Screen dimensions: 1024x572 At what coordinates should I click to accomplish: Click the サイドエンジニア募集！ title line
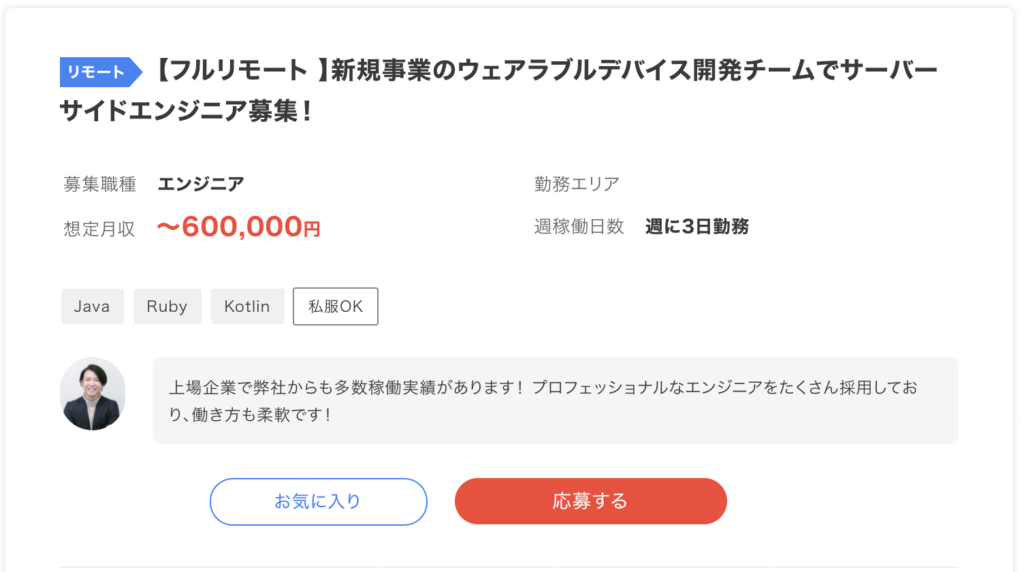click(185, 110)
